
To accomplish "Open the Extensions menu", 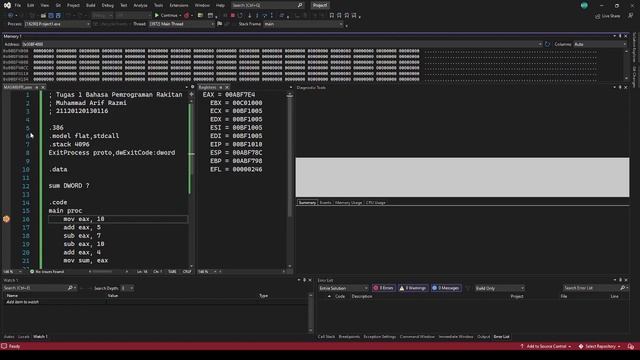I will 179,5.
